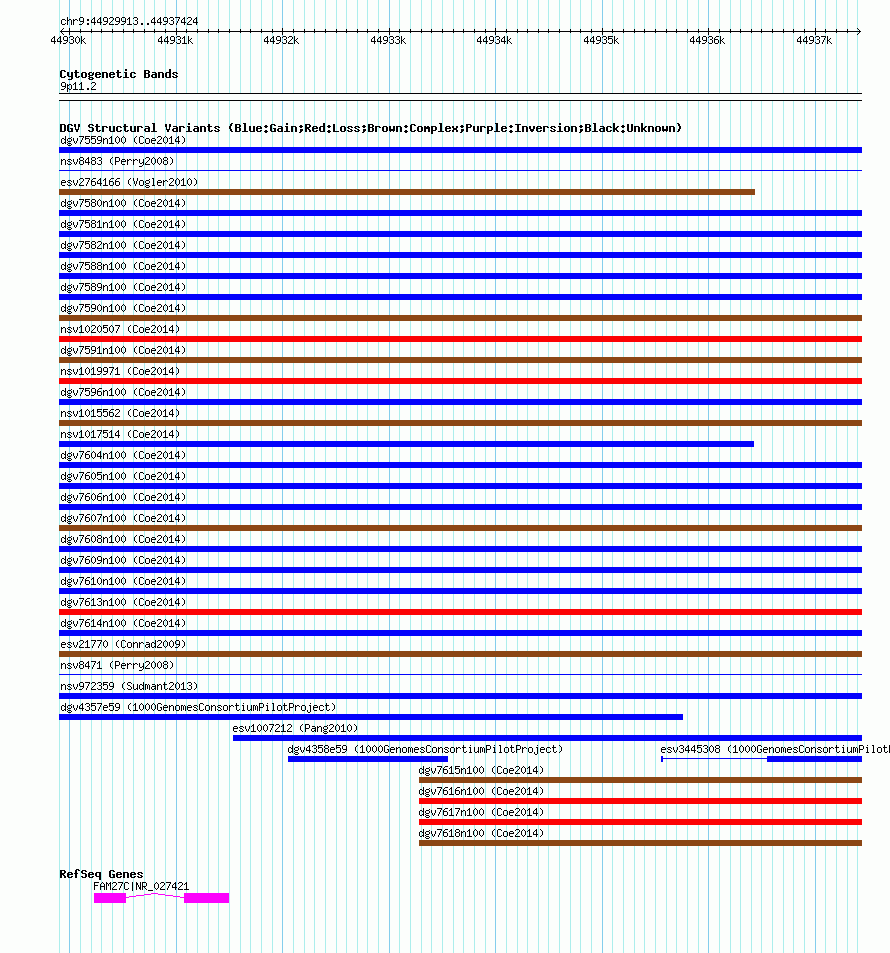Click the left arrowhead of the ruler

click(63, 31)
